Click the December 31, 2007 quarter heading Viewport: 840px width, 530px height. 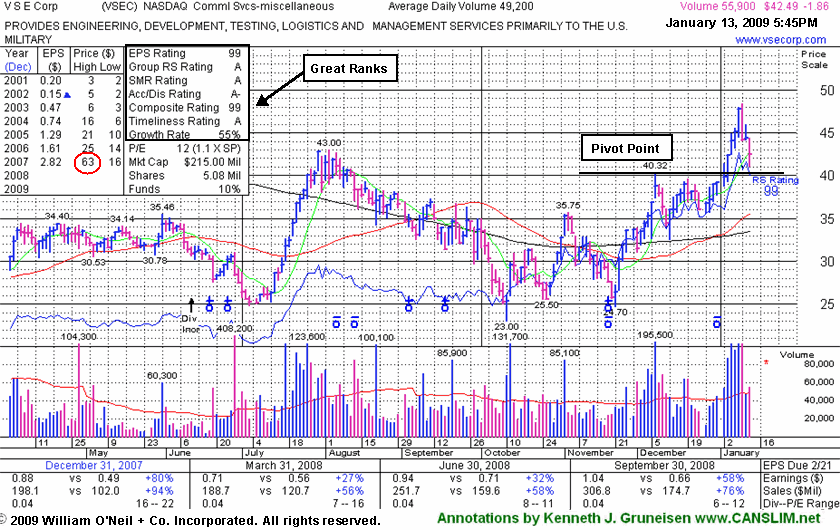click(94, 465)
